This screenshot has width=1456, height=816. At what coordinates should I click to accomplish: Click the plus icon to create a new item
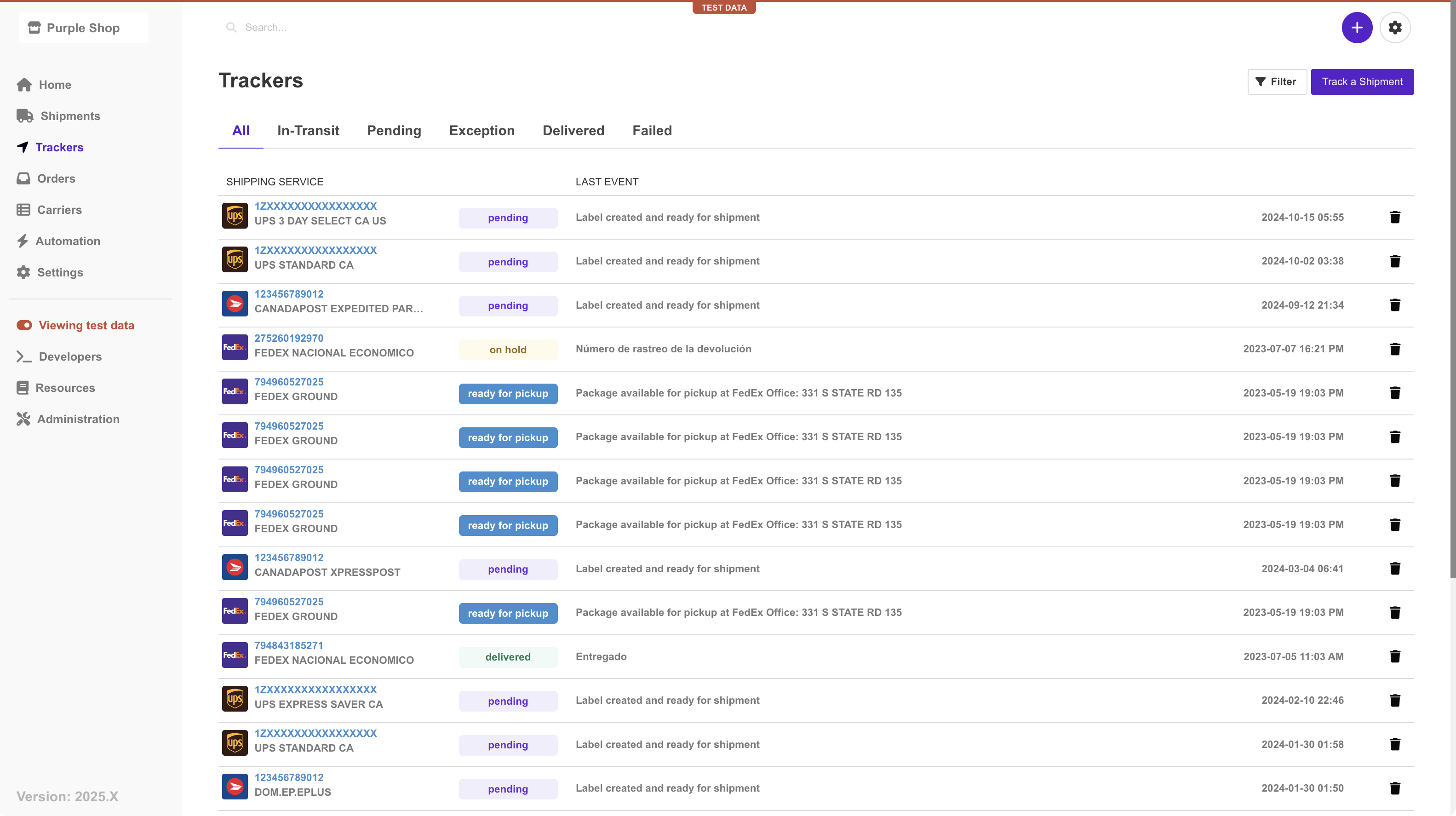pyautogui.click(x=1357, y=27)
